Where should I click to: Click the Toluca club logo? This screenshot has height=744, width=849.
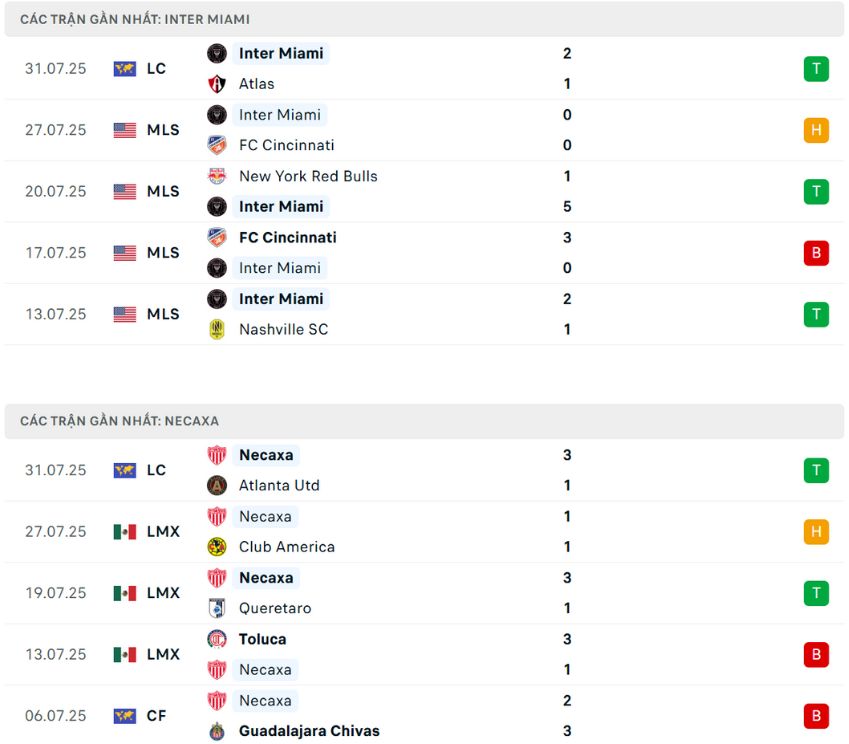tap(217, 639)
